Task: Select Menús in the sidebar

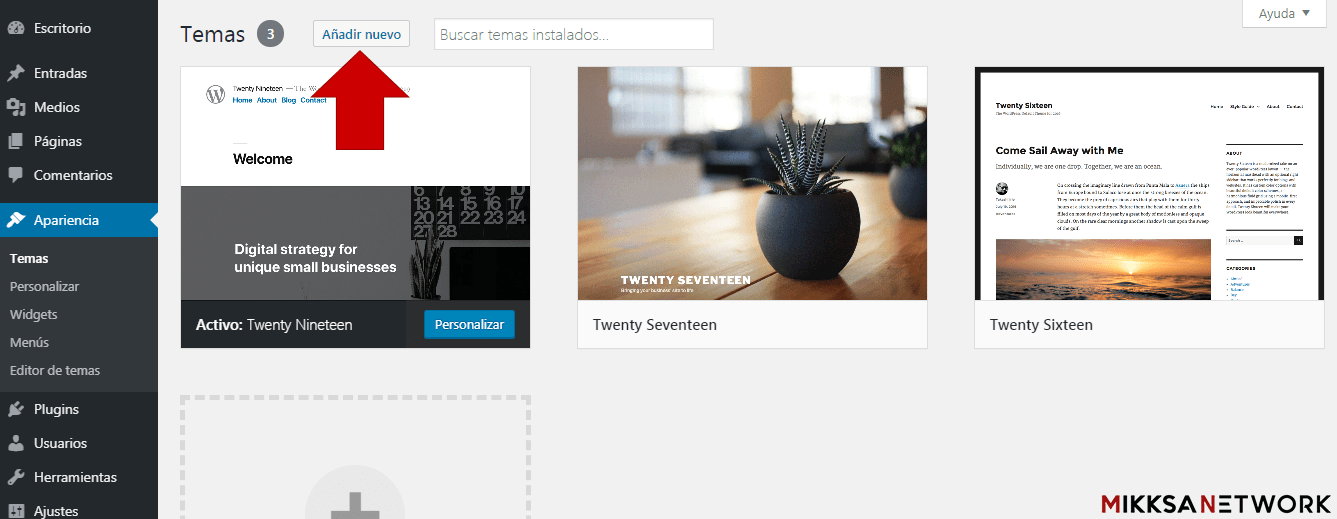Action: pyautogui.click(x=29, y=342)
